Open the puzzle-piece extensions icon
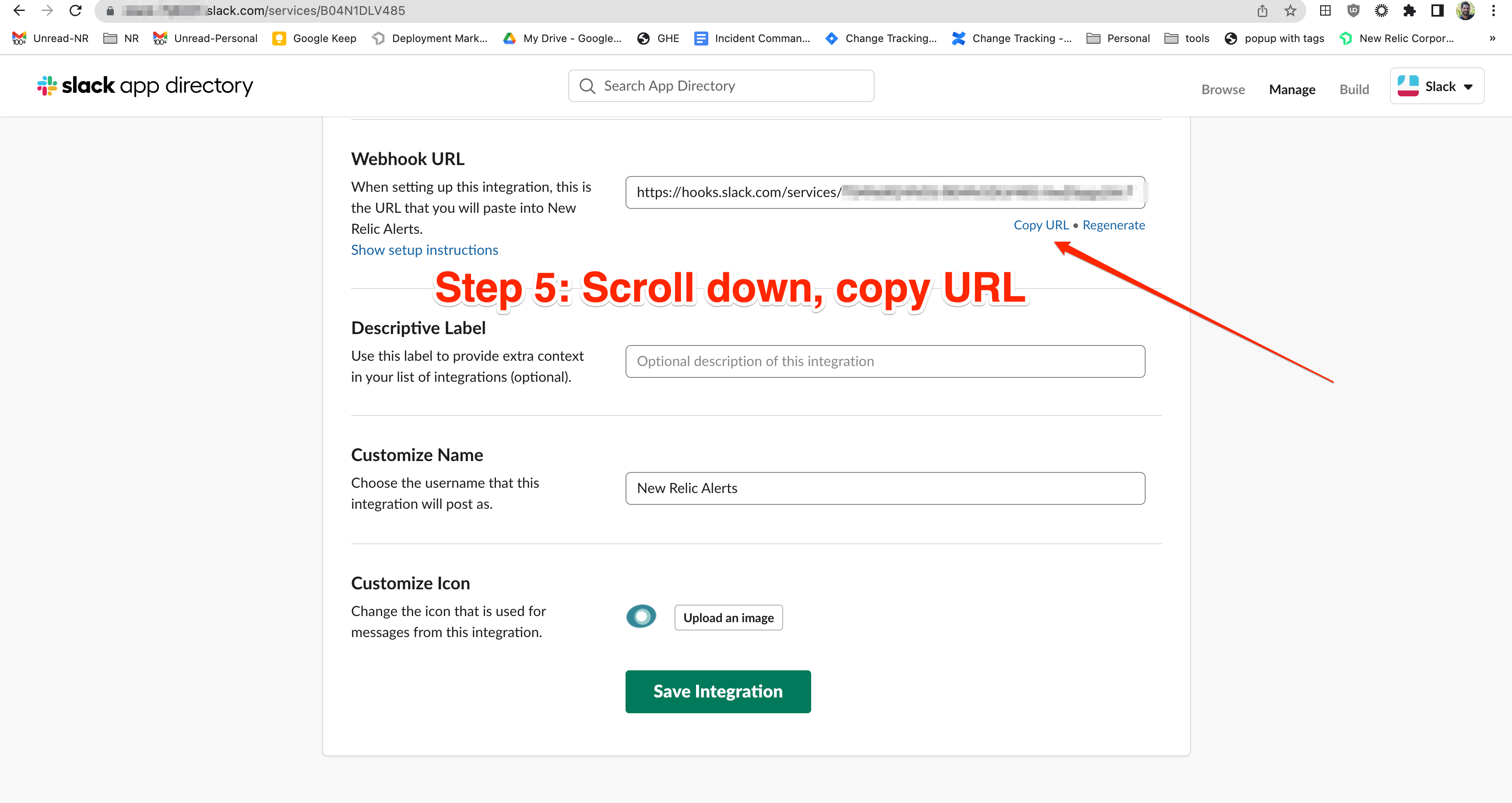Screen dimensions: 1512x803 1409,11
